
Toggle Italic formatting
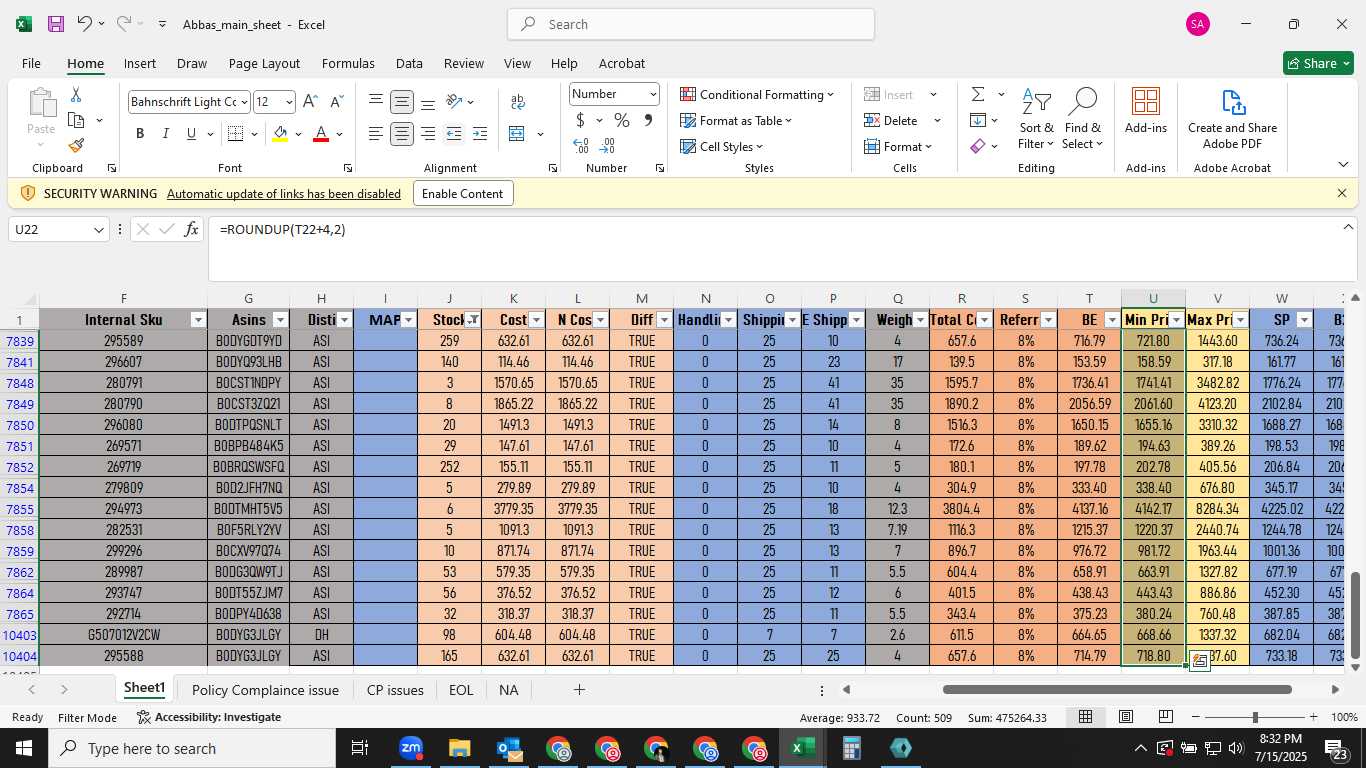pyautogui.click(x=165, y=134)
